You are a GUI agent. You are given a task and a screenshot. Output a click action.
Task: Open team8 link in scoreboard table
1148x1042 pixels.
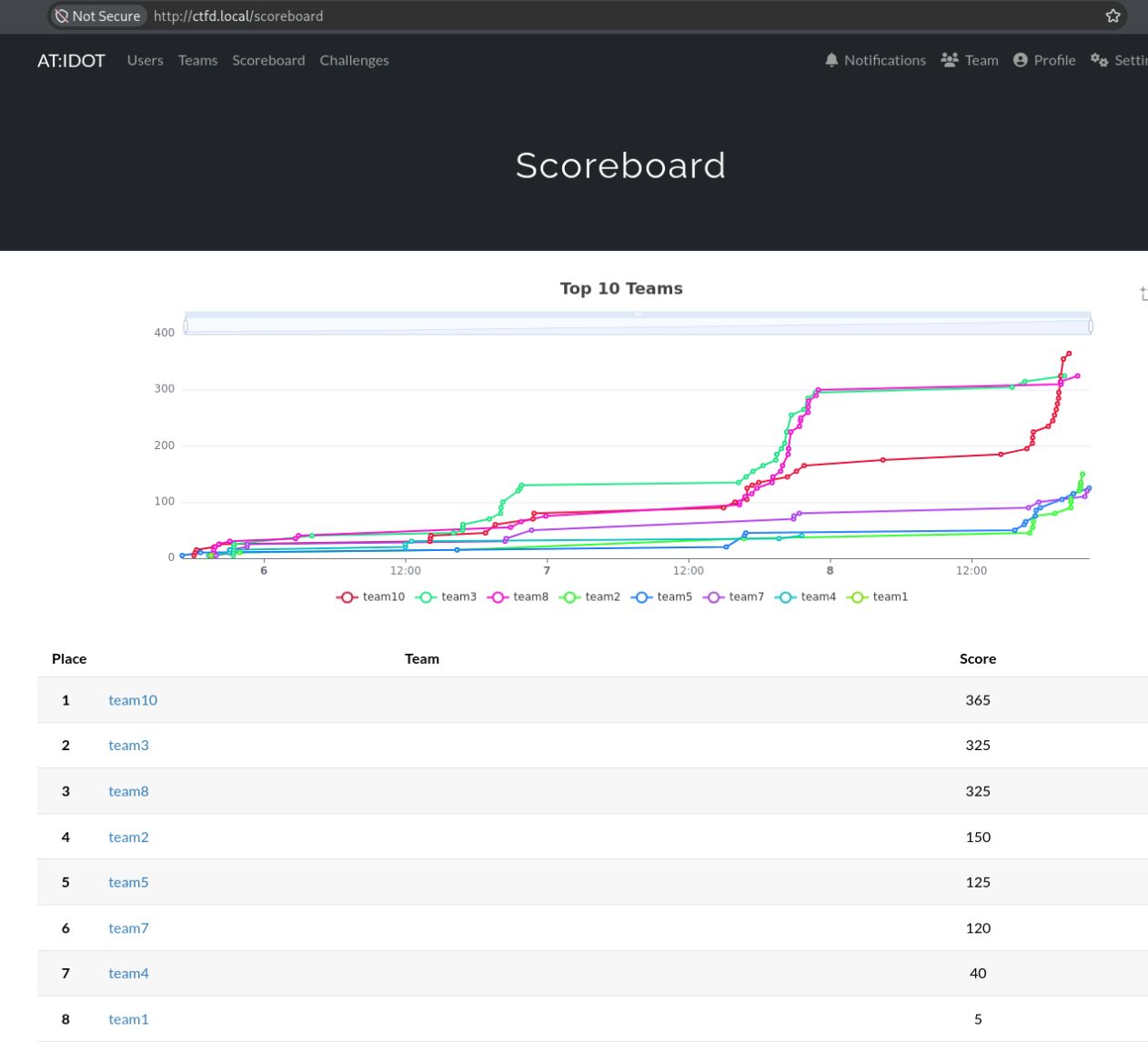(128, 791)
